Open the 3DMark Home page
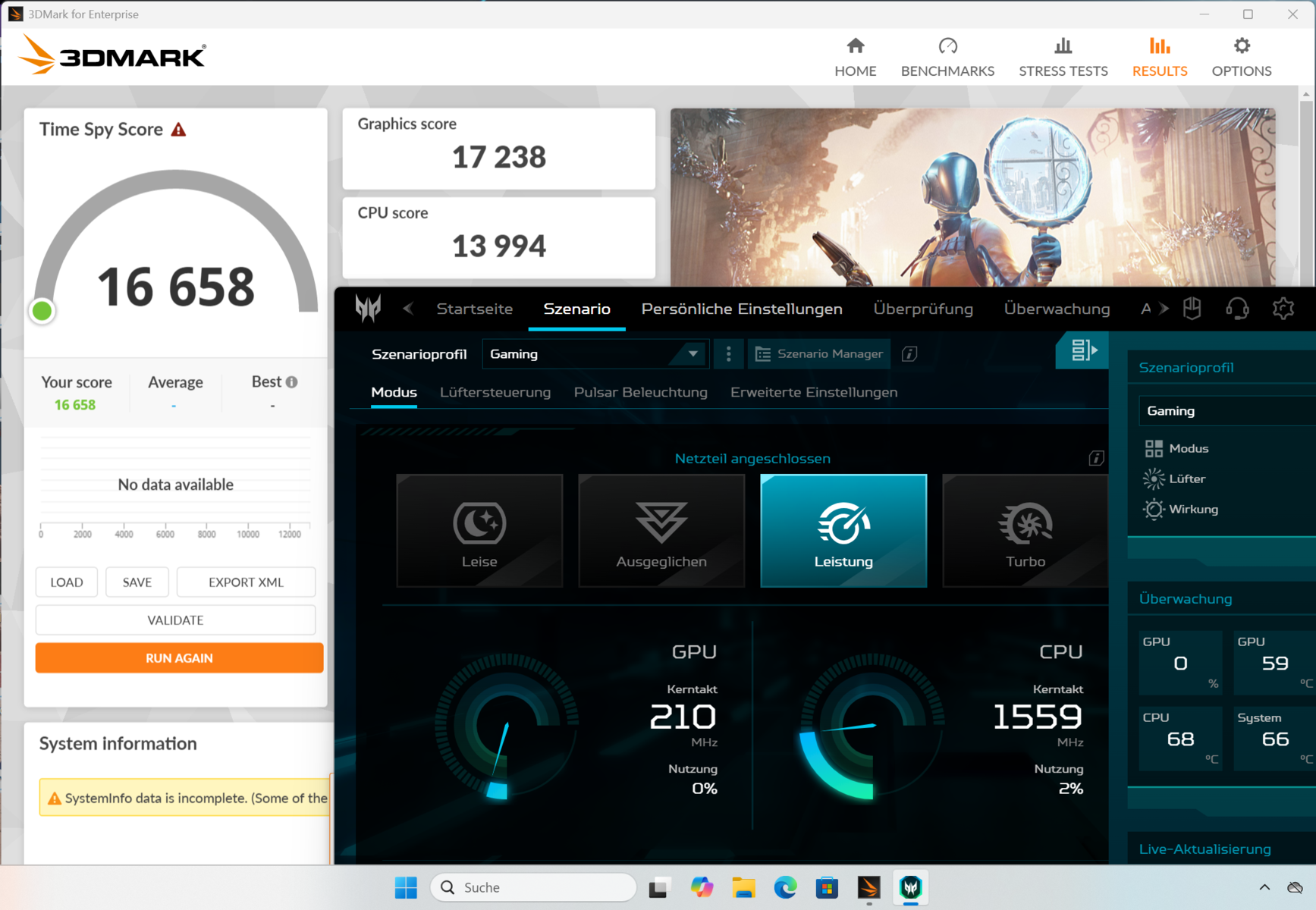Image resolution: width=1316 pixels, height=910 pixels. pos(855,57)
